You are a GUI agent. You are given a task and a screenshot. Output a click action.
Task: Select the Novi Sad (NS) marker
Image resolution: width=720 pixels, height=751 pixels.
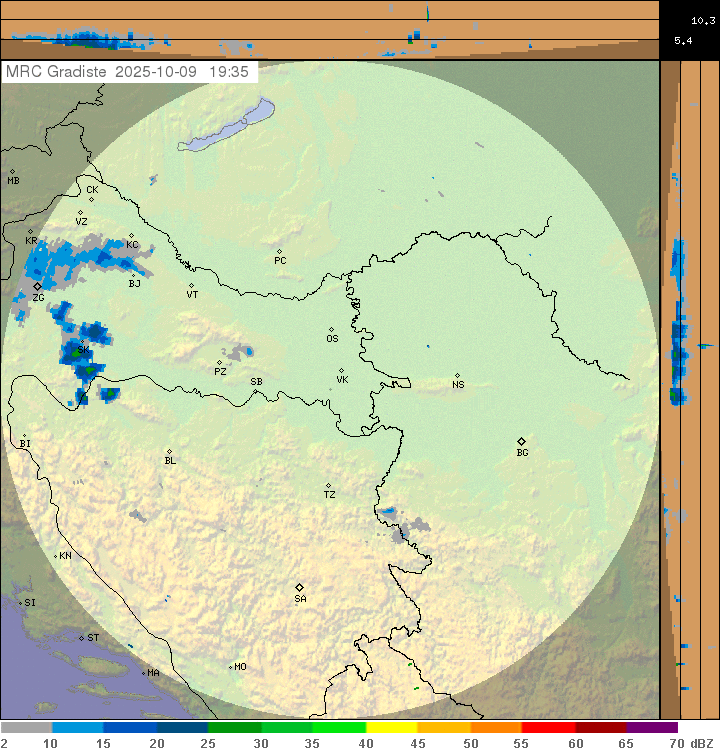457,375
